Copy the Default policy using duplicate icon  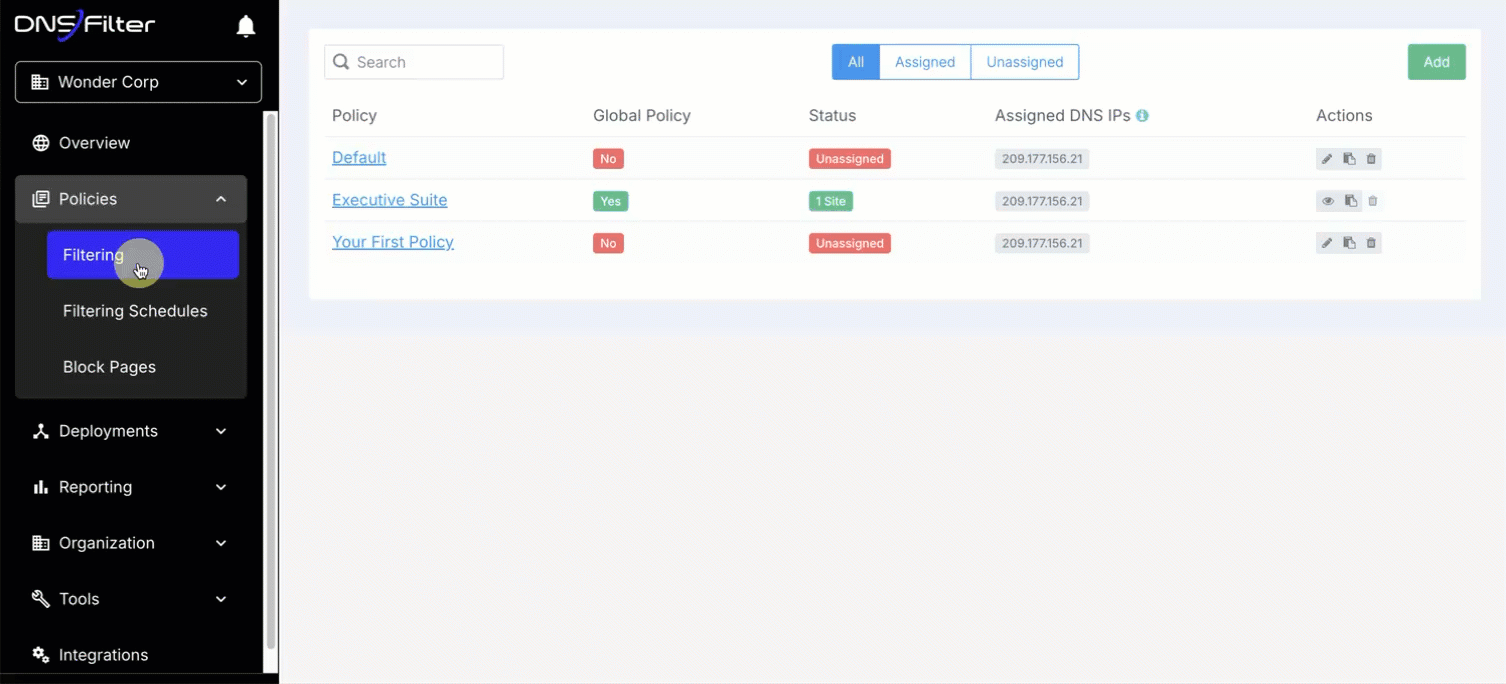click(x=1349, y=159)
